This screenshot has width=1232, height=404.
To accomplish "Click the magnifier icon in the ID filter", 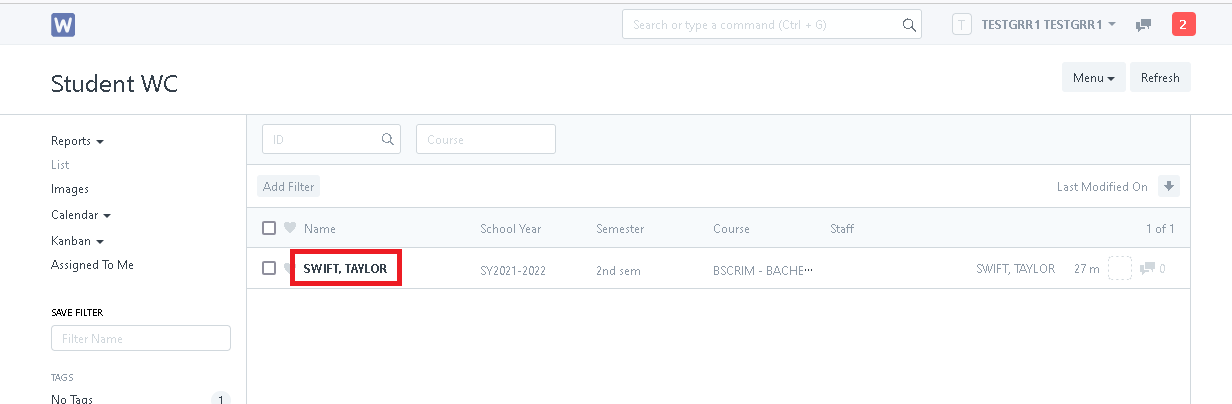I will [388, 139].
